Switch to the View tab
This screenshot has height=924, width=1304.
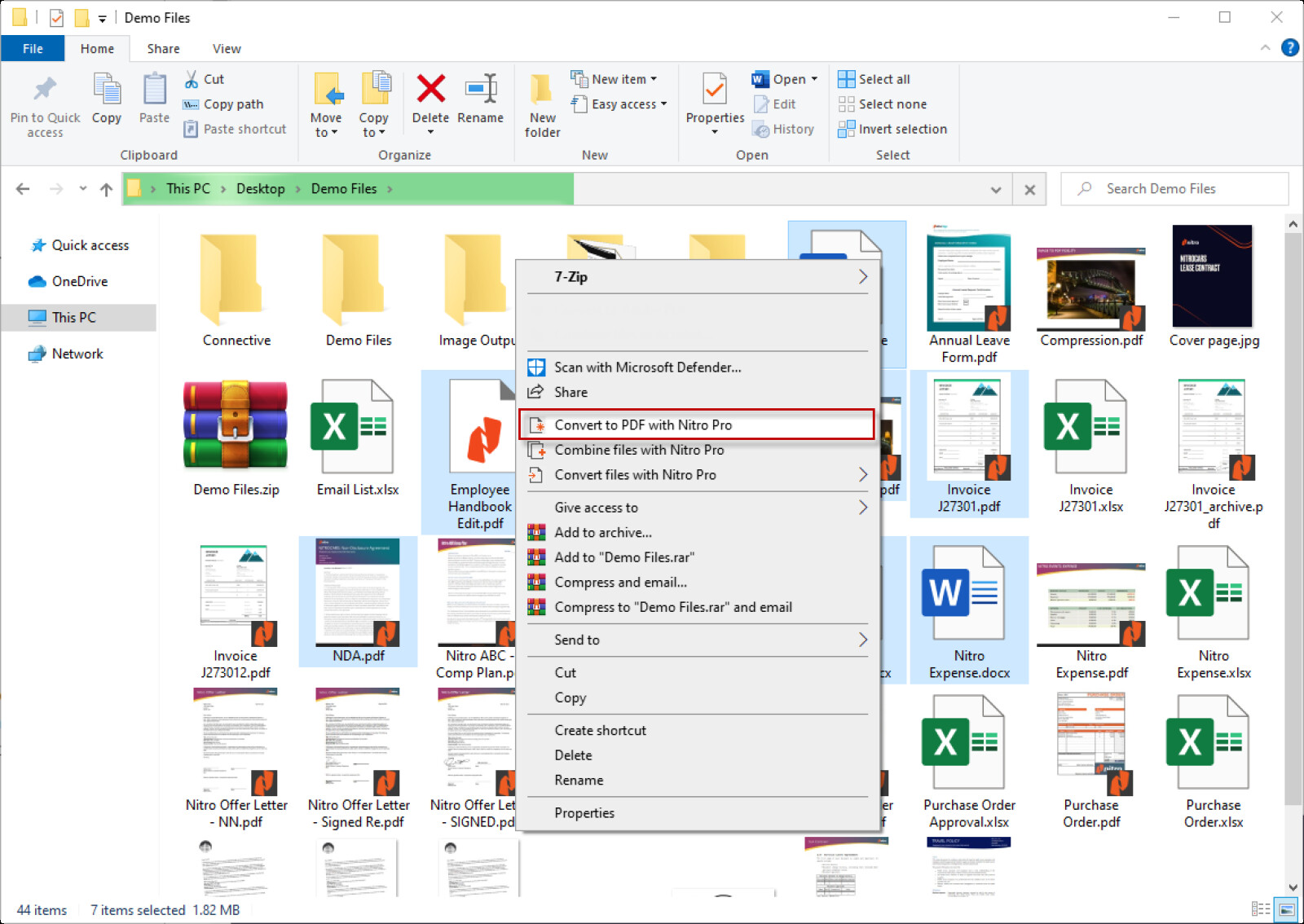pyautogui.click(x=226, y=48)
